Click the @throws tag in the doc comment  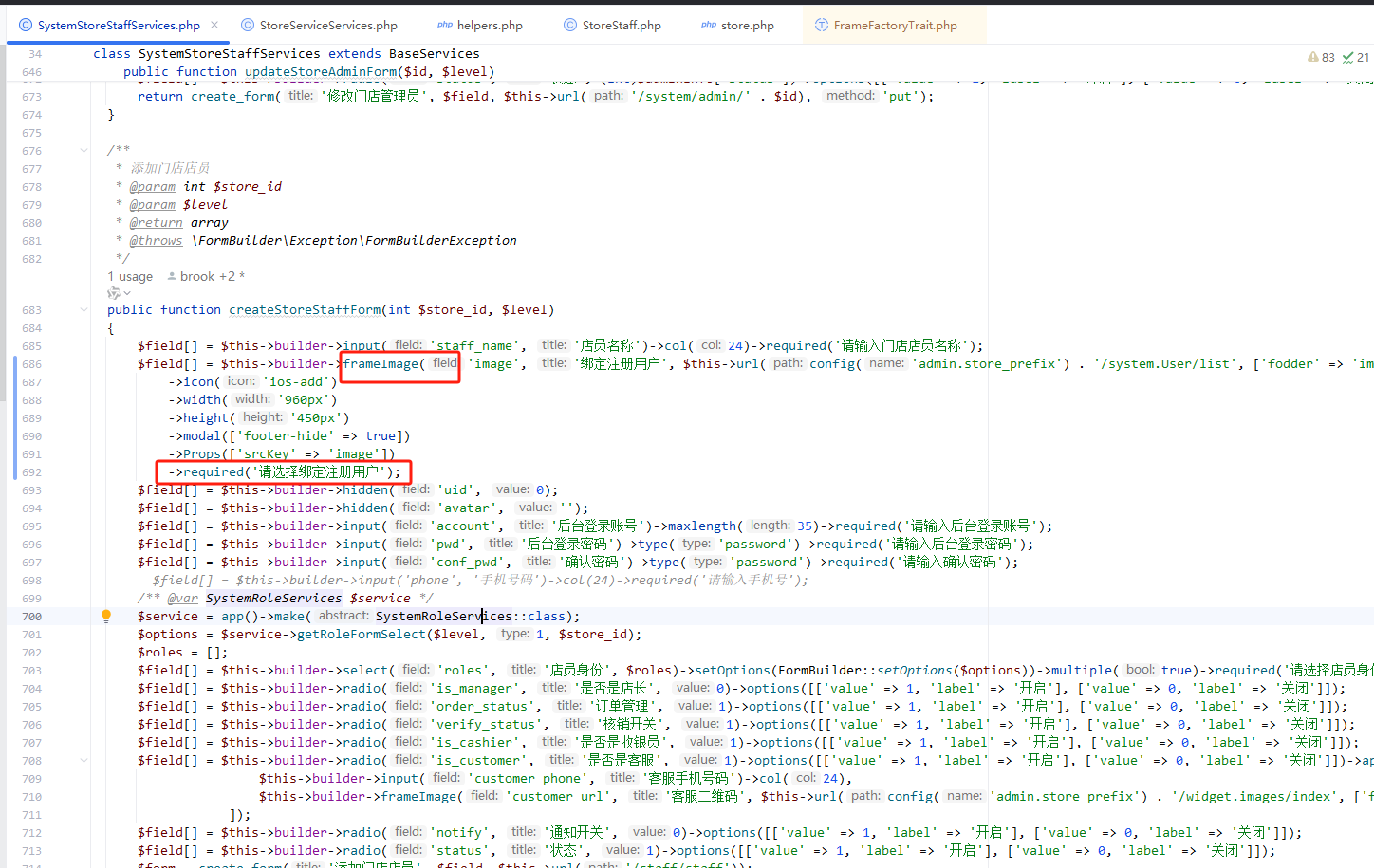157,241
